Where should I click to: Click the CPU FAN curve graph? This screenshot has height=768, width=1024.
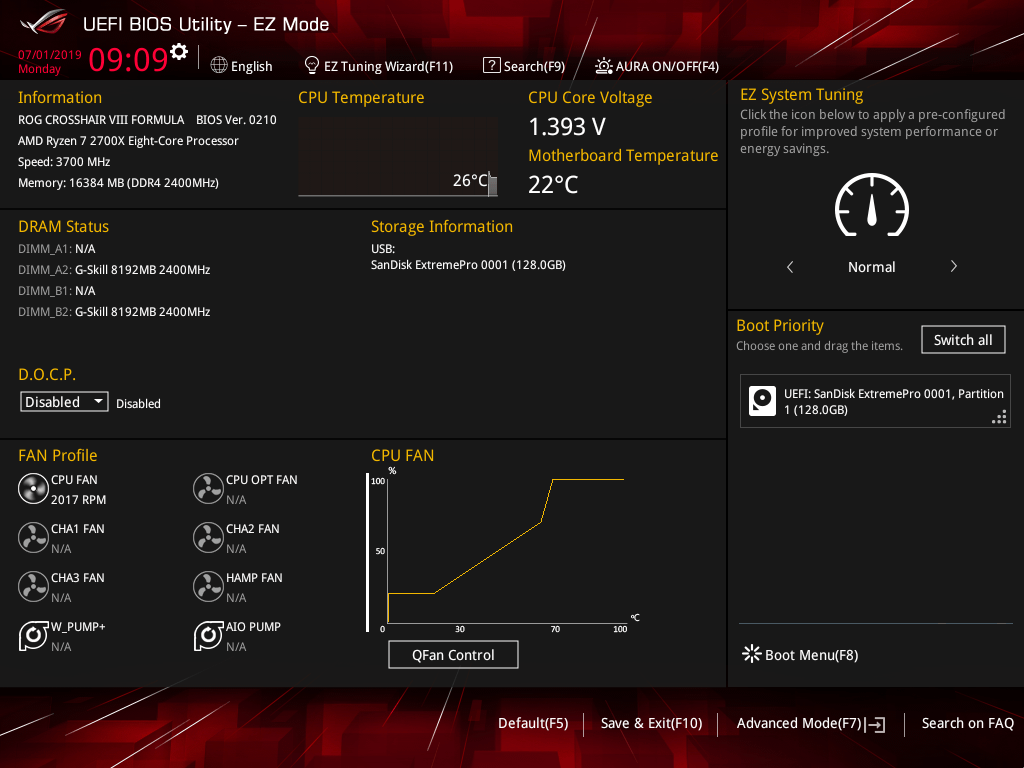pyautogui.click(x=506, y=550)
